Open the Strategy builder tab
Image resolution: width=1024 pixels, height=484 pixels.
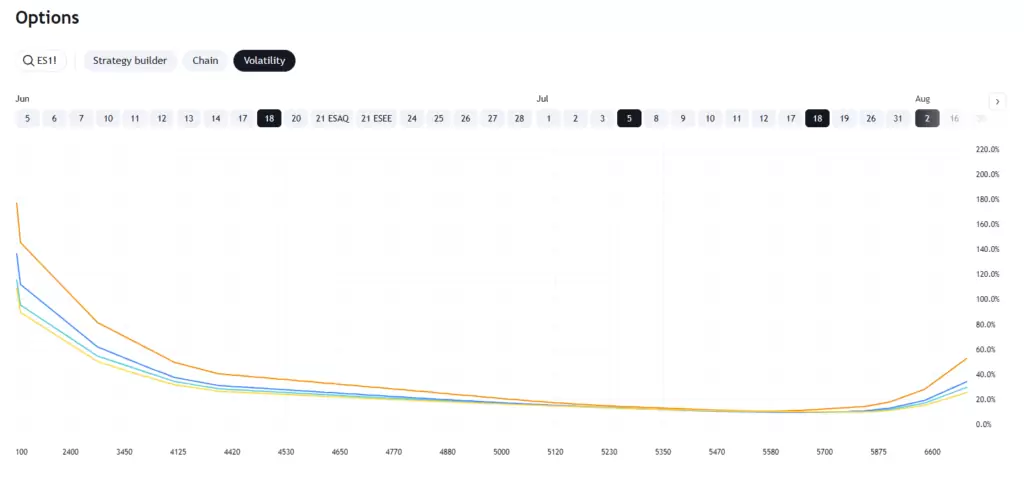pos(130,61)
